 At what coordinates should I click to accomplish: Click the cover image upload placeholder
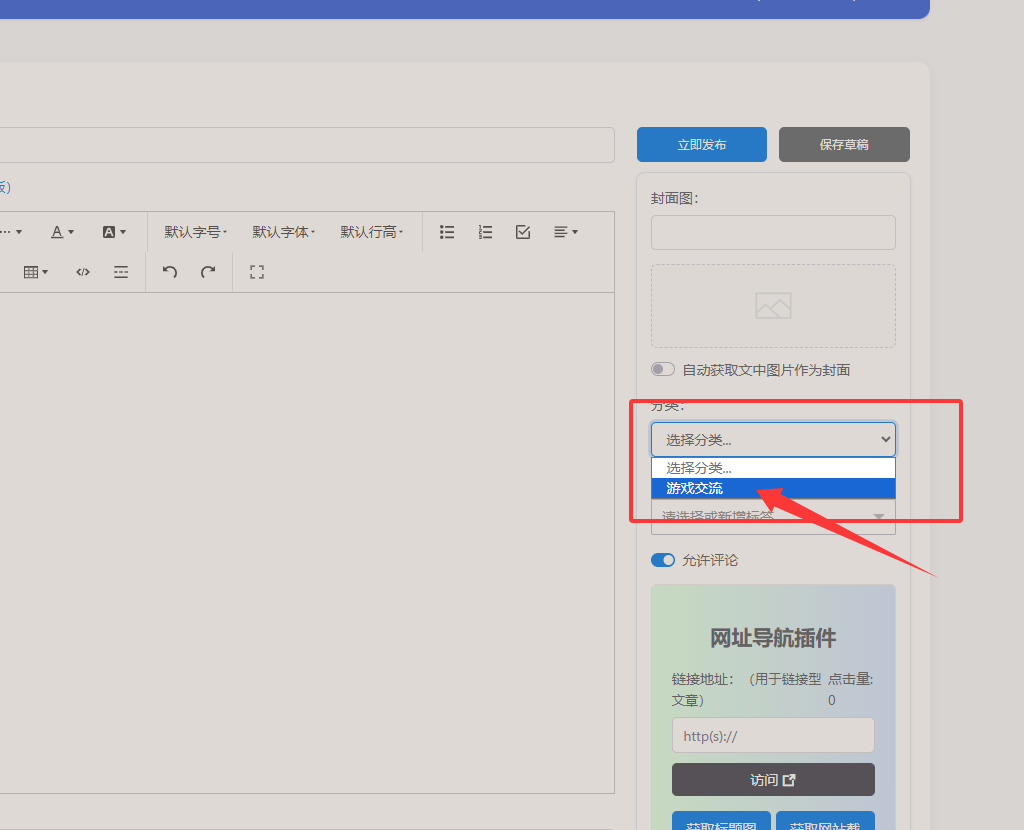click(773, 306)
